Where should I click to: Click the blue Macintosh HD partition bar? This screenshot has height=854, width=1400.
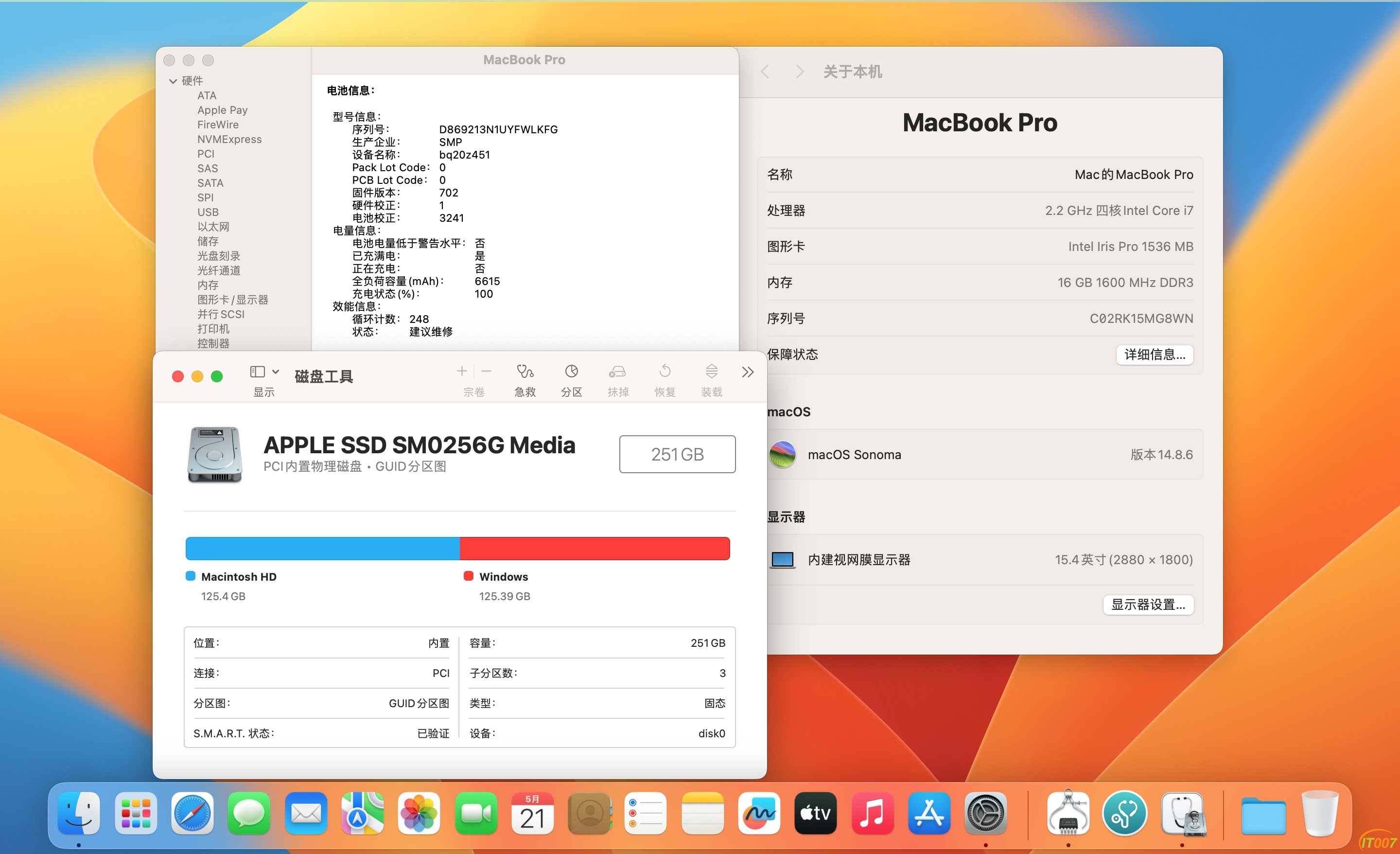tap(323, 549)
